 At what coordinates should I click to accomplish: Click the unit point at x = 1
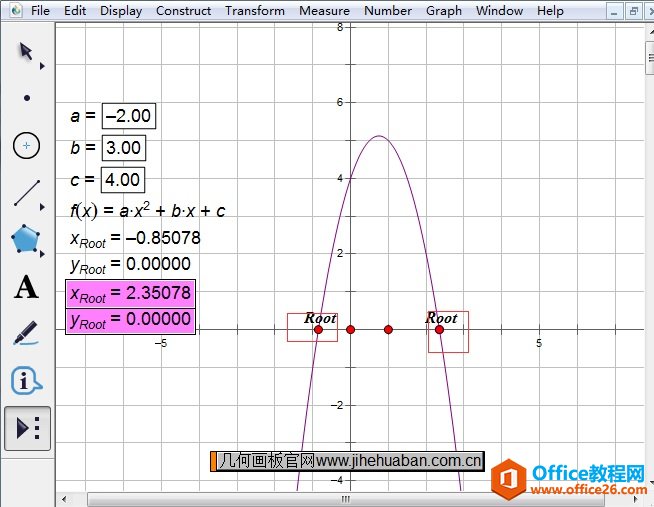[388, 330]
